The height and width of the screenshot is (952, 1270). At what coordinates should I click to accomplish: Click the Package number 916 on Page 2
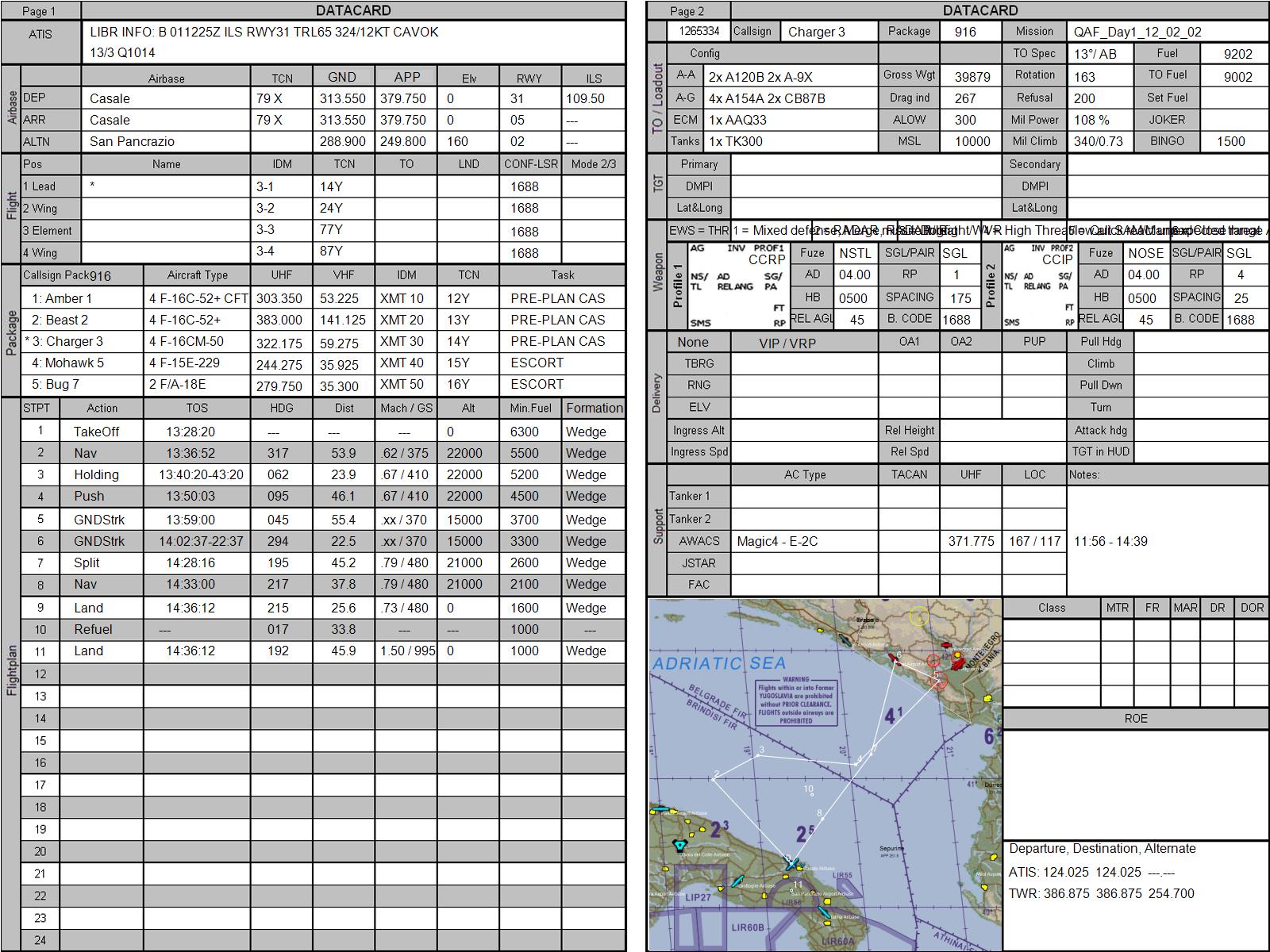pos(965,32)
